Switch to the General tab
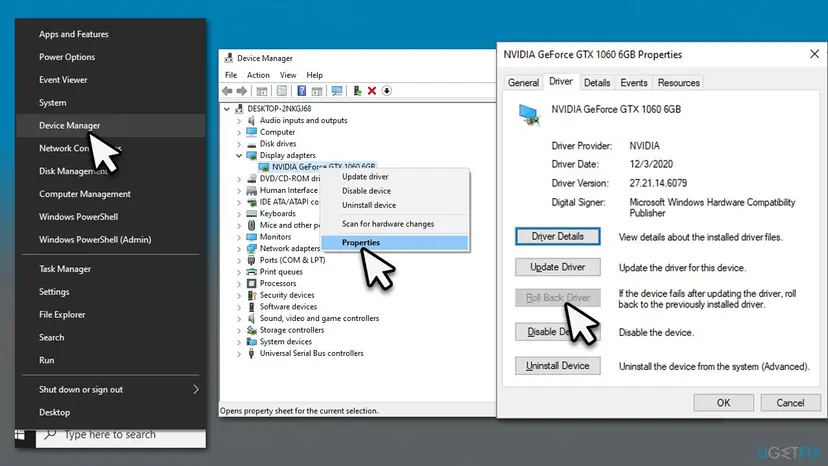The width and height of the screenshot is (828, 466). click(x=523, y=83)
